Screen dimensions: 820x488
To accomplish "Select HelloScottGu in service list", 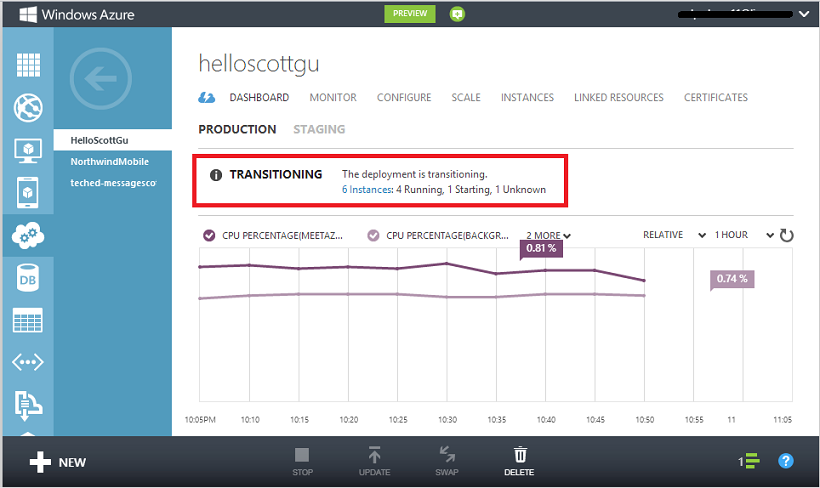I will (x=112, y=140).
